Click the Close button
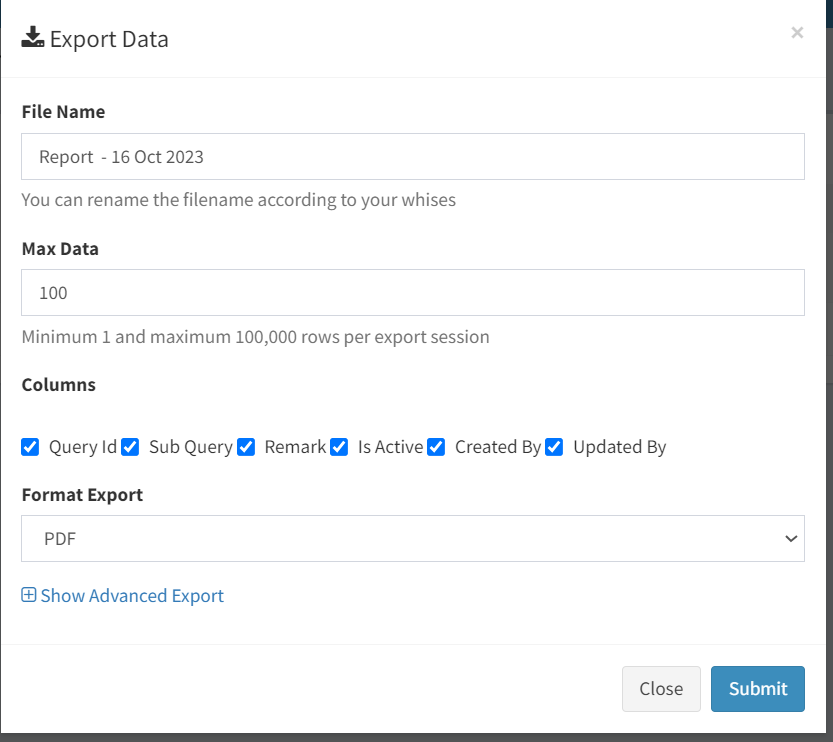The height and width of the screenshot is (742, 833). pos(661,689)
